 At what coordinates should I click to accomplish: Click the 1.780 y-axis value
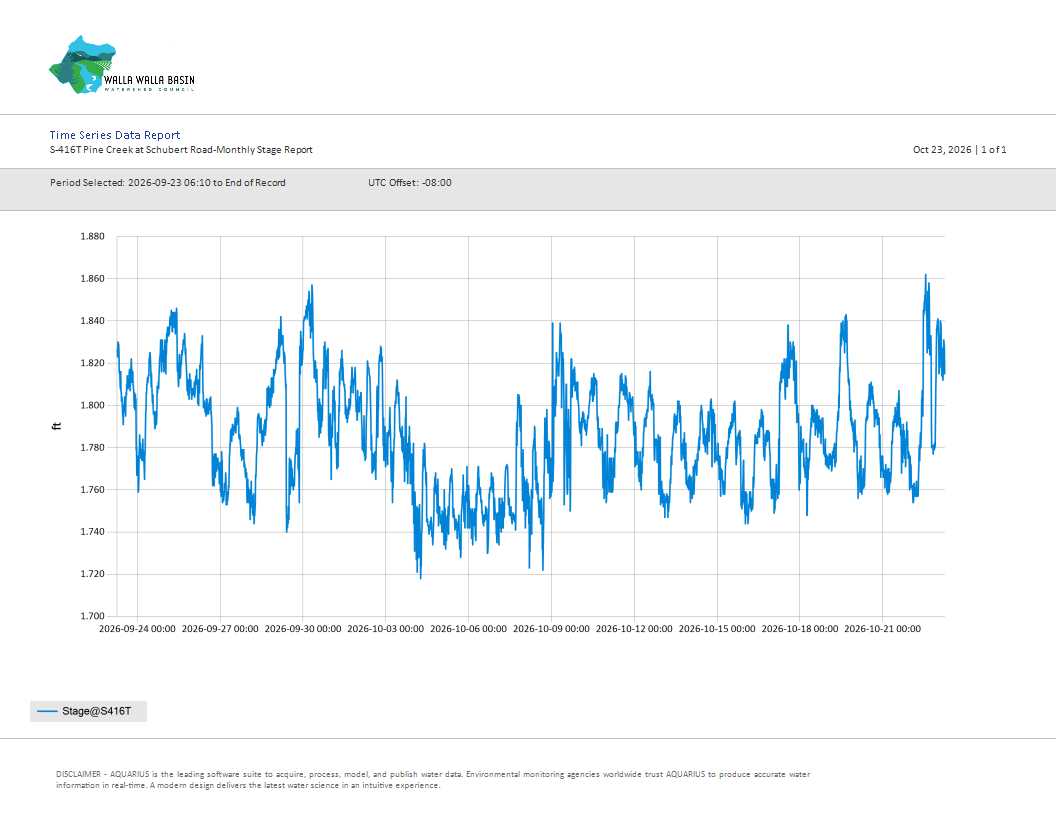92,448
